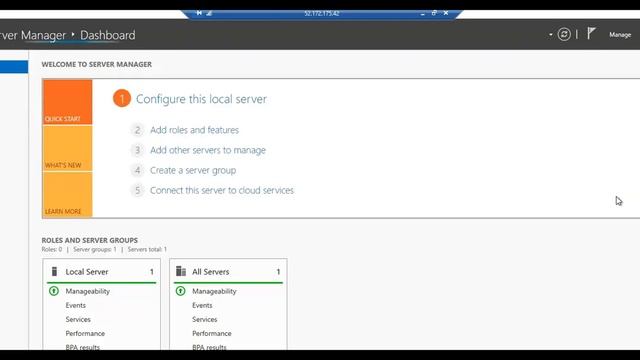Click the Local Server count 1

(x=152, y=272)
